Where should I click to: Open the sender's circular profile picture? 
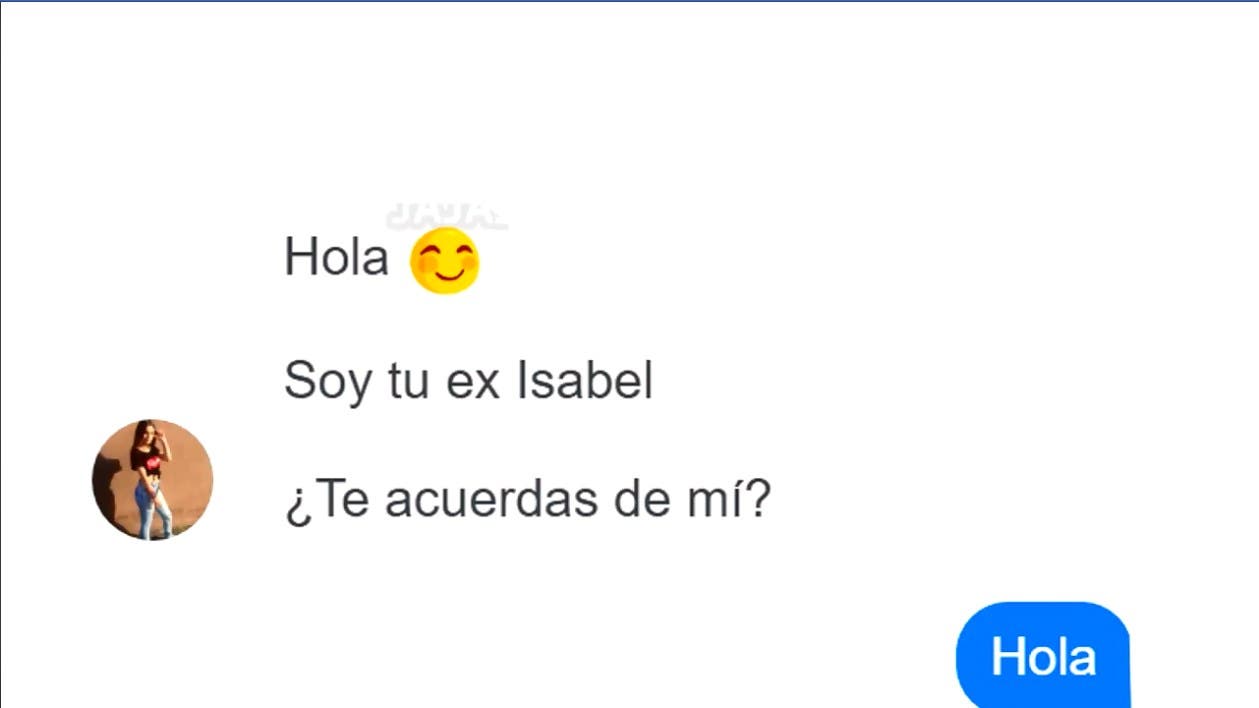pyautogui.click(x=152, y=480)
